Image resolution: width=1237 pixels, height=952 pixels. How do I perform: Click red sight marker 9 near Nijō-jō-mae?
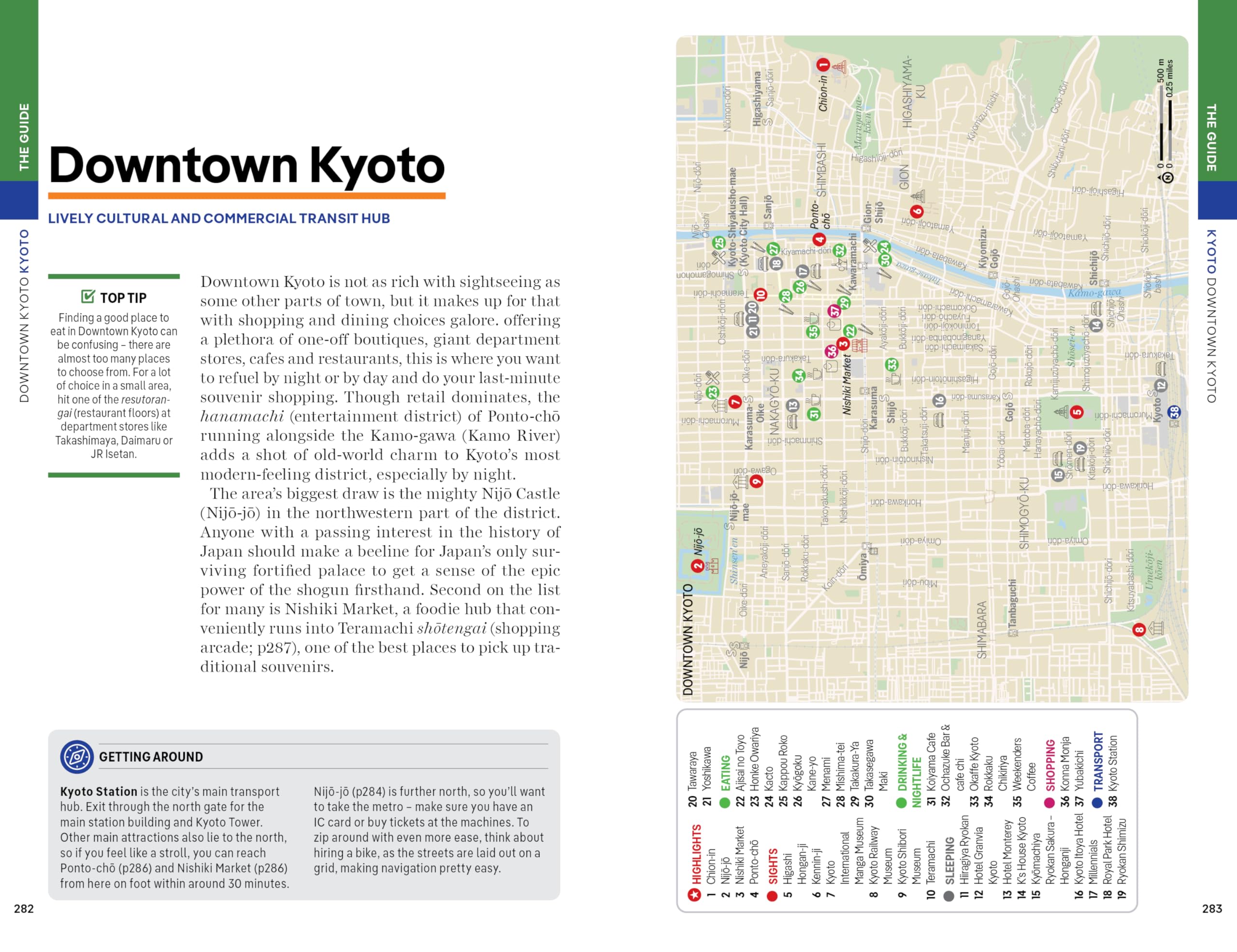click(x=756, y=481)
